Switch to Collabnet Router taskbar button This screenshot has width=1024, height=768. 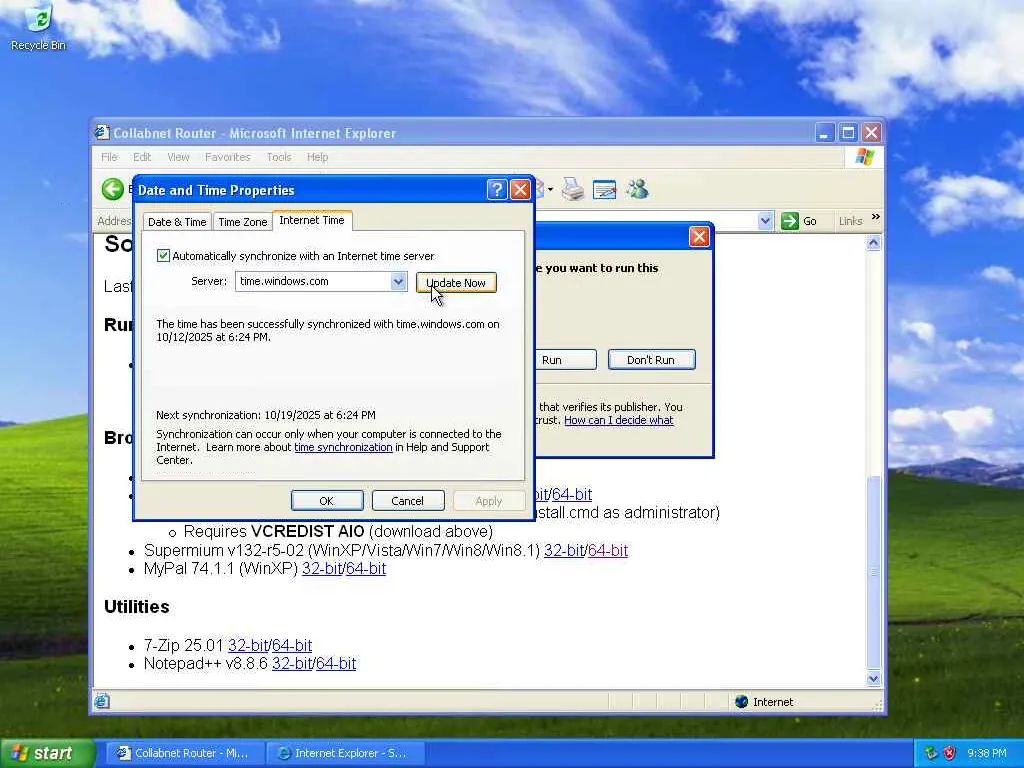(x=185, y=753)
